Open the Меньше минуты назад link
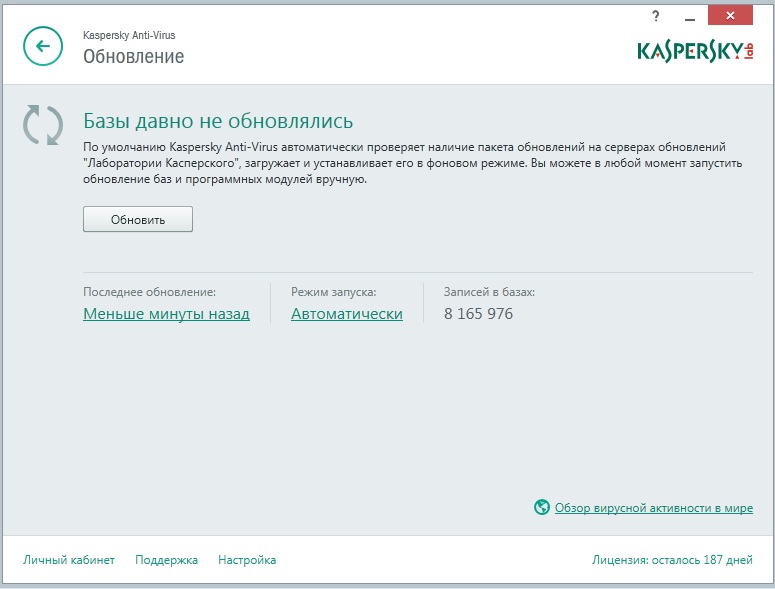The width and height of the screenshot is (775, 589). click(x=166, y=314)
